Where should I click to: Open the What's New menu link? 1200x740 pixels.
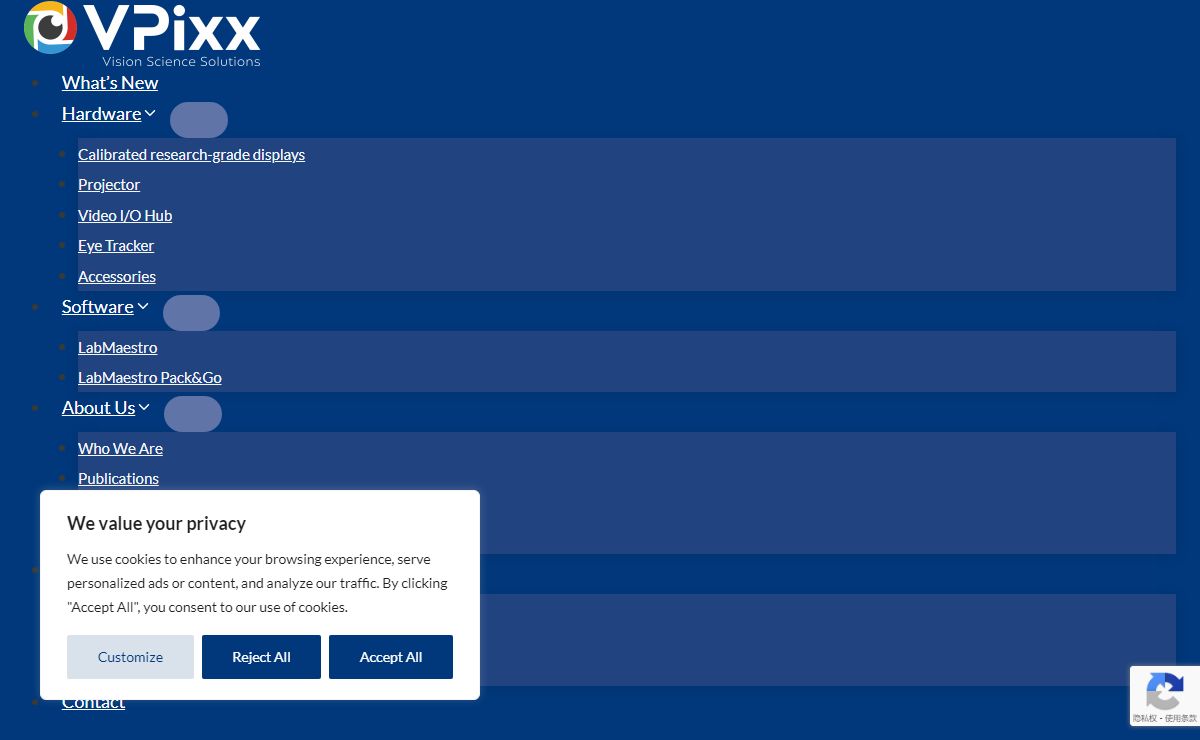pyautogui.click(x=110, y=83)
